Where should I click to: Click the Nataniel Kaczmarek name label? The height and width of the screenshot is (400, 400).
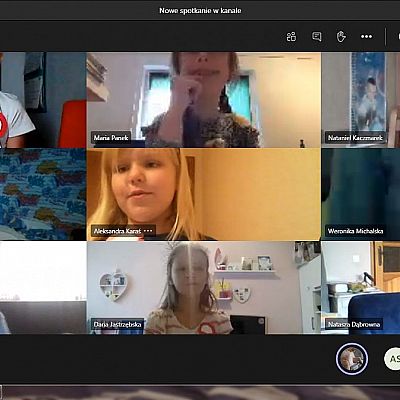355,137
